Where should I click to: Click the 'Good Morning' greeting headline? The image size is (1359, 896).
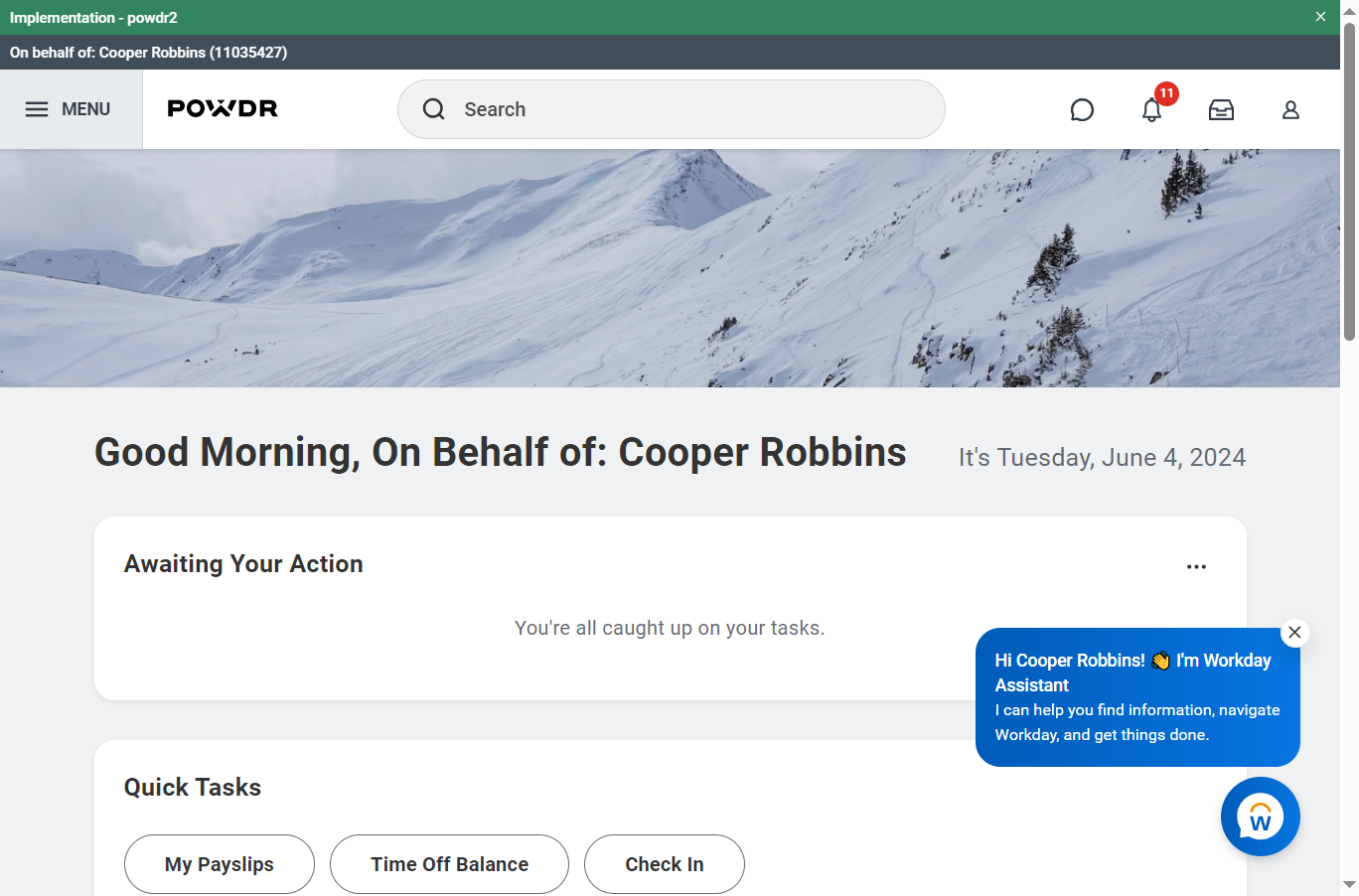pyautogui.click(x=501, y=452)
